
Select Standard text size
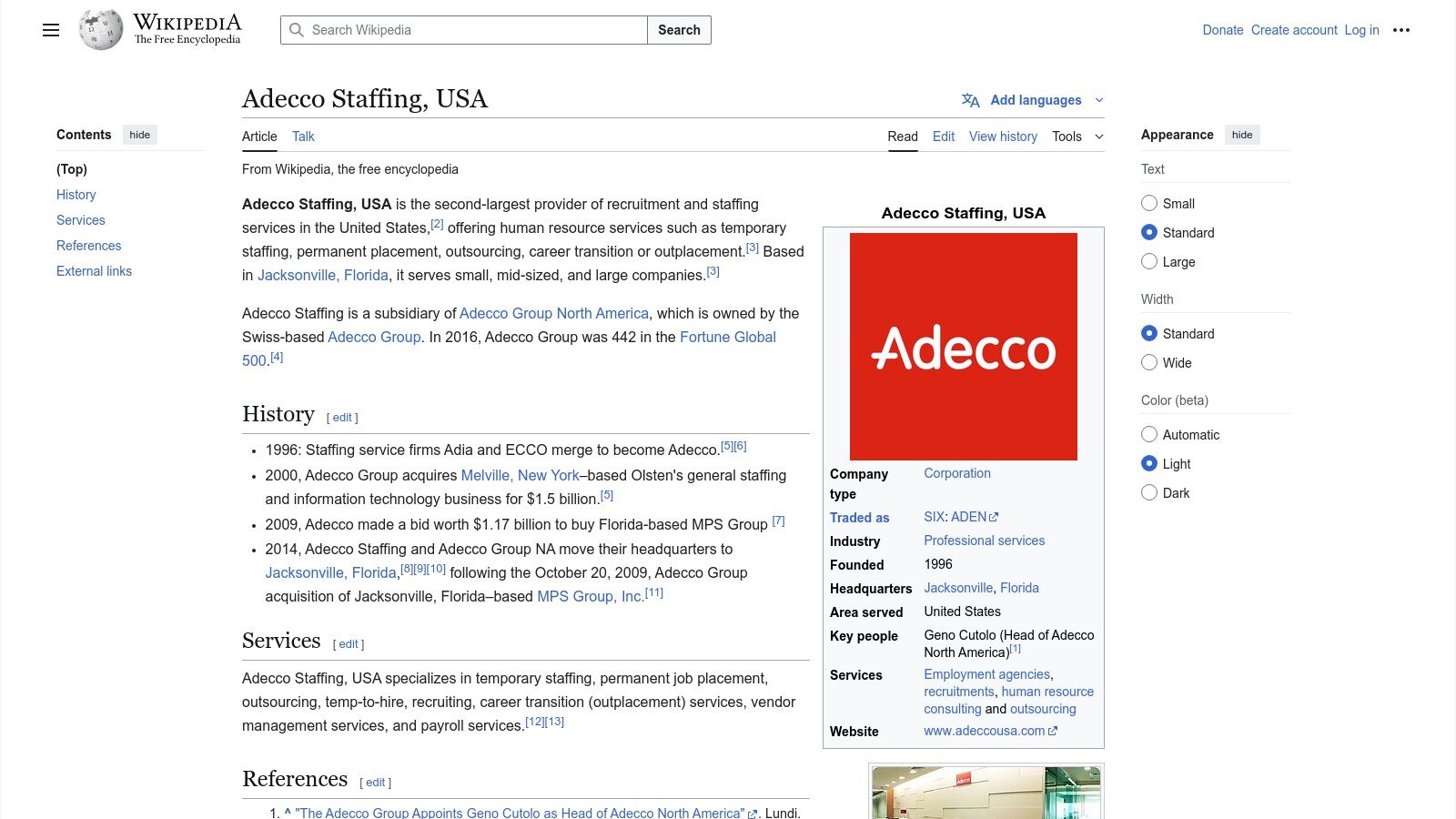[1149, 232]
